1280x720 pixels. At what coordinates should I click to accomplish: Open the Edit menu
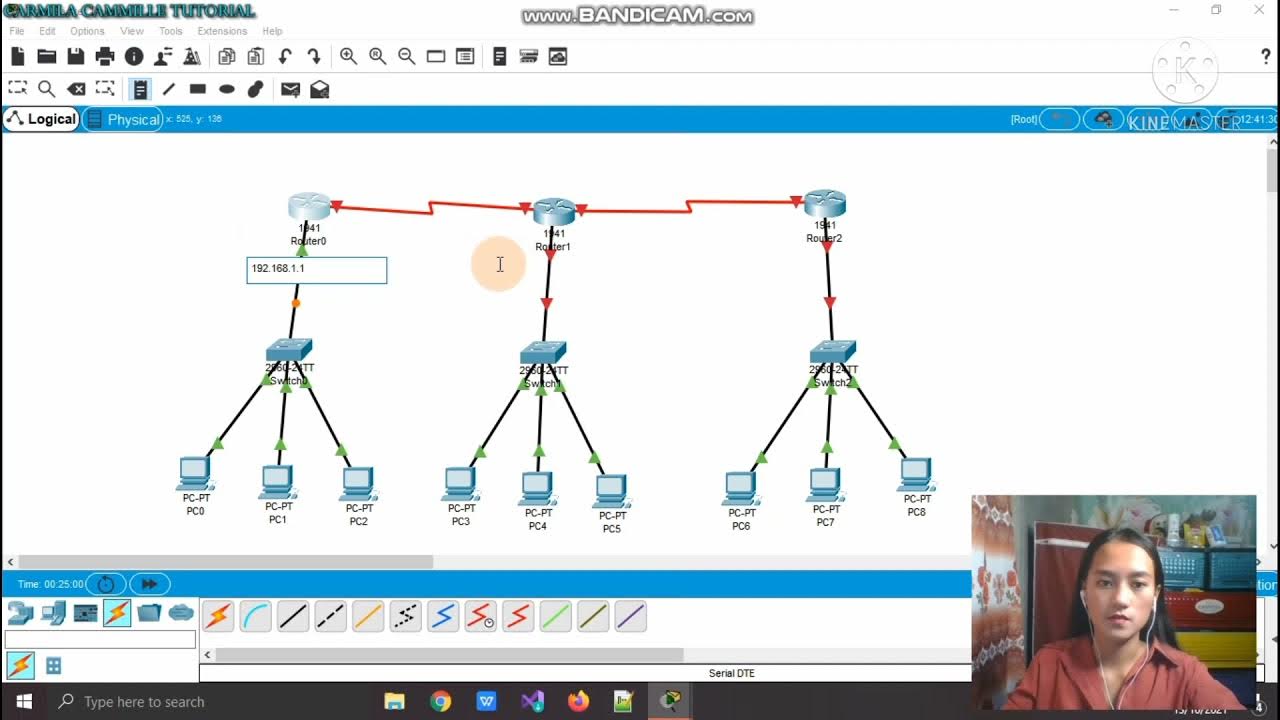click(47, 31)
